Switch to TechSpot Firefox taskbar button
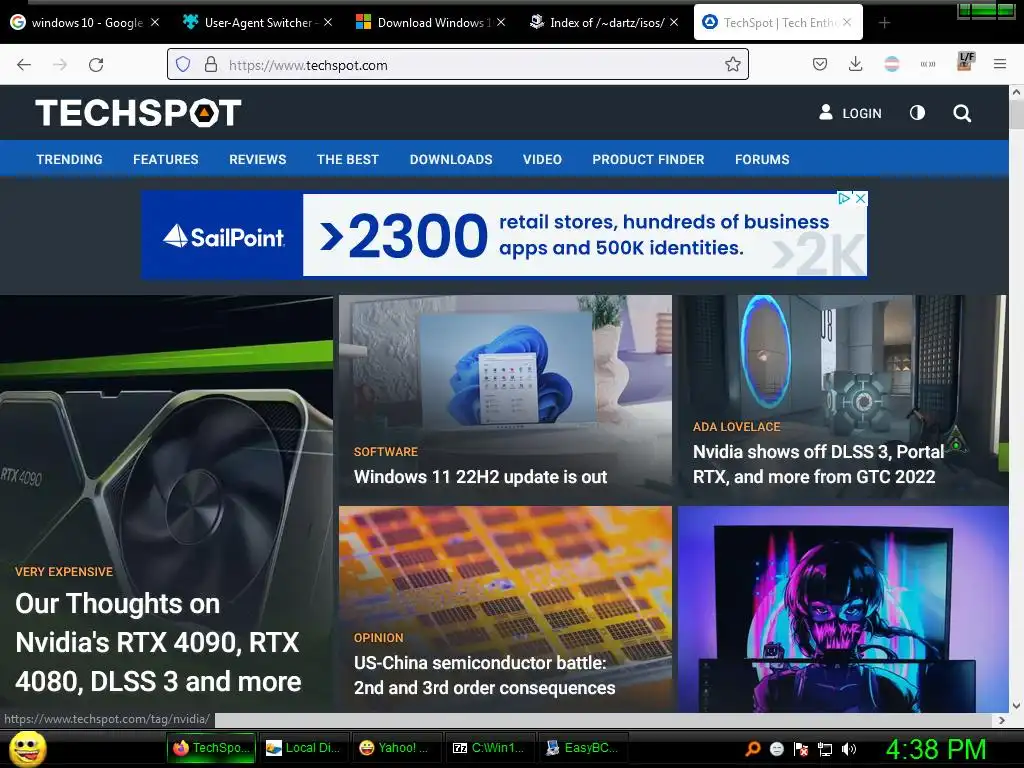Screen dimensions: 1024x768 point(212,748)
